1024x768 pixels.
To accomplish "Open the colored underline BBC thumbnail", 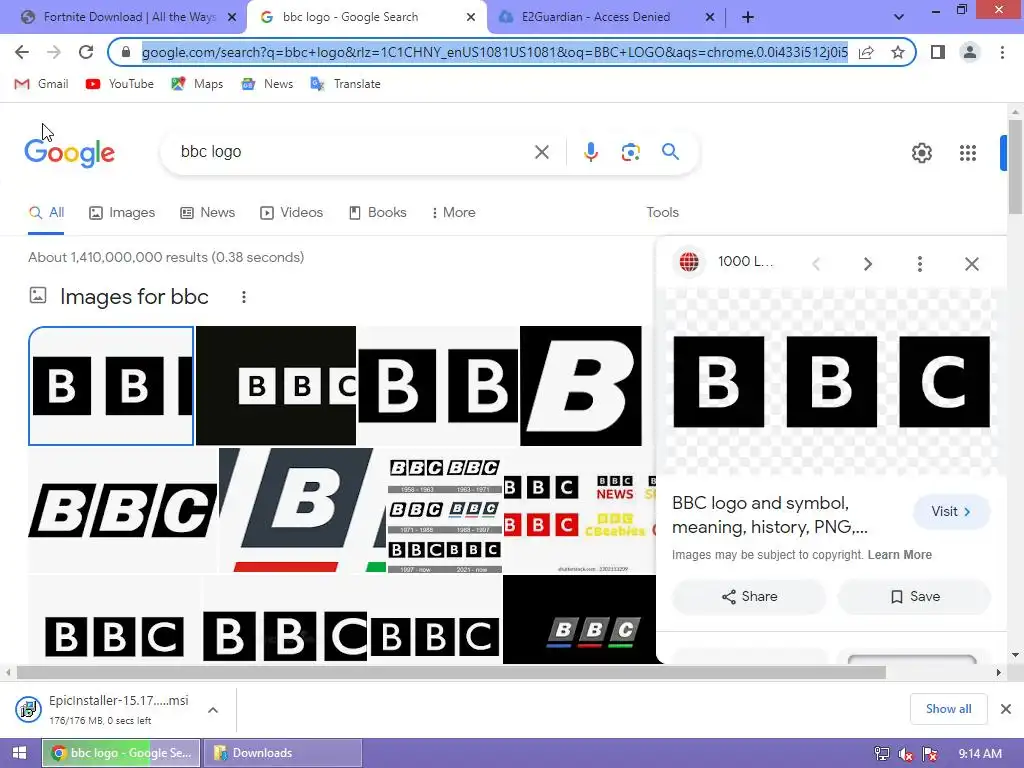I will pos(579,619).
